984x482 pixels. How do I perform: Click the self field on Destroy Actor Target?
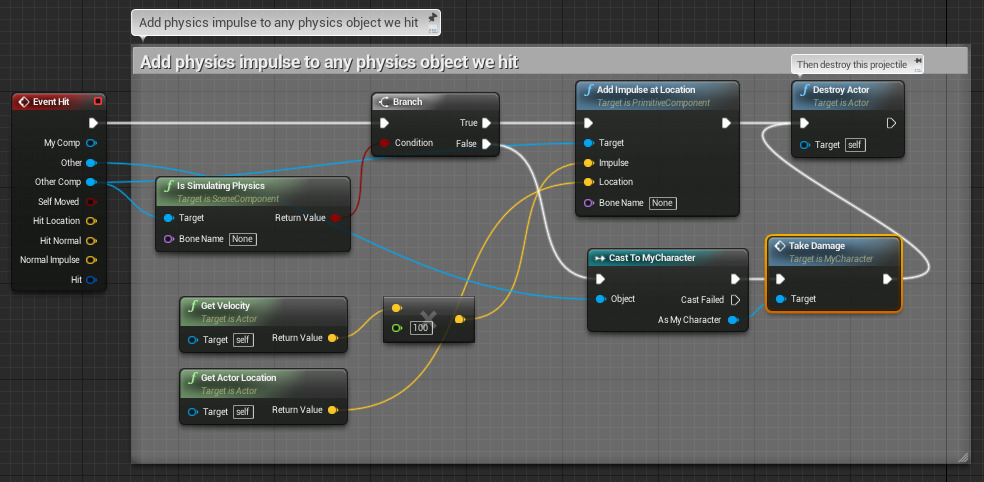[855, 145]
